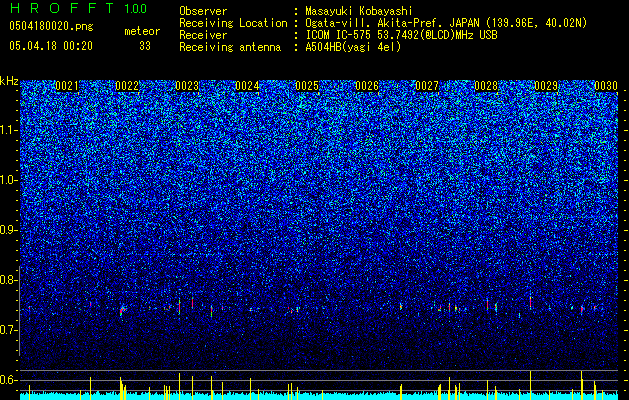Click the ICOM IC-575 53.7492 MHz USB text
The image size is (629, 400).
click(x=401, y=35)
